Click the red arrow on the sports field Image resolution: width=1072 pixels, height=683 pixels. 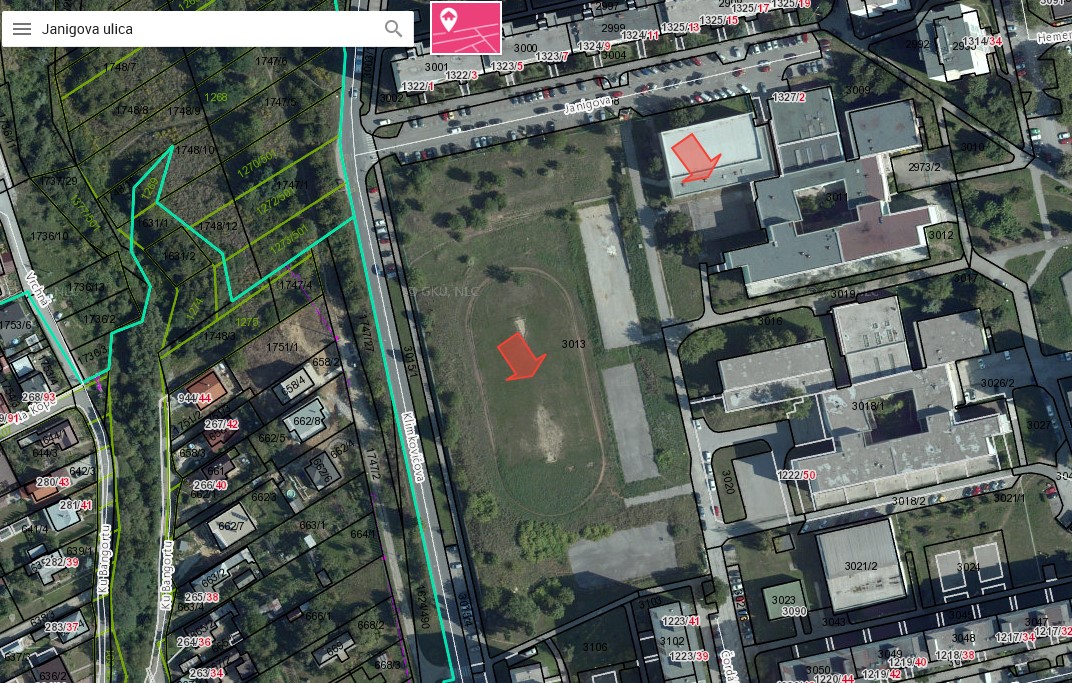click(x=520, y=356)
